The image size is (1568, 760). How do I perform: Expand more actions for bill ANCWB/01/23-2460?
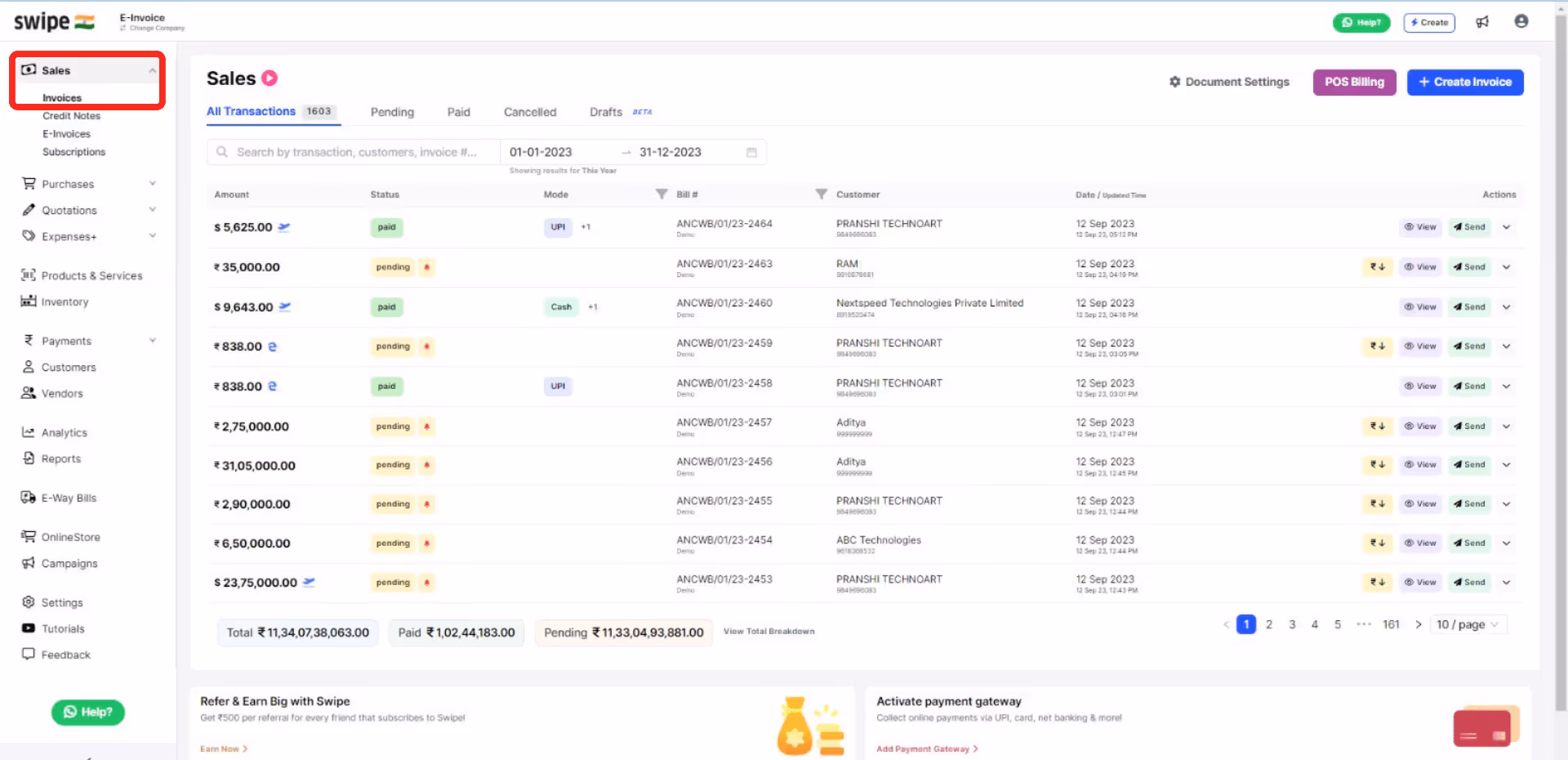pyautogui.click(x=1507, y=307)
